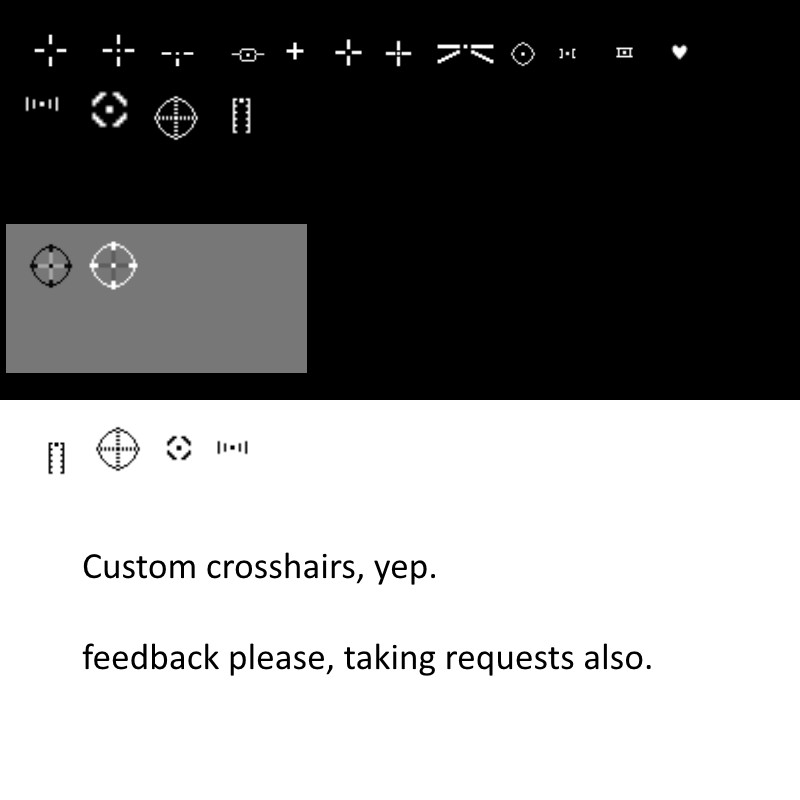This screenshot has width=800, height=800.
Task: Select the small rectangle box crosshair
Action: coord(624,53)
